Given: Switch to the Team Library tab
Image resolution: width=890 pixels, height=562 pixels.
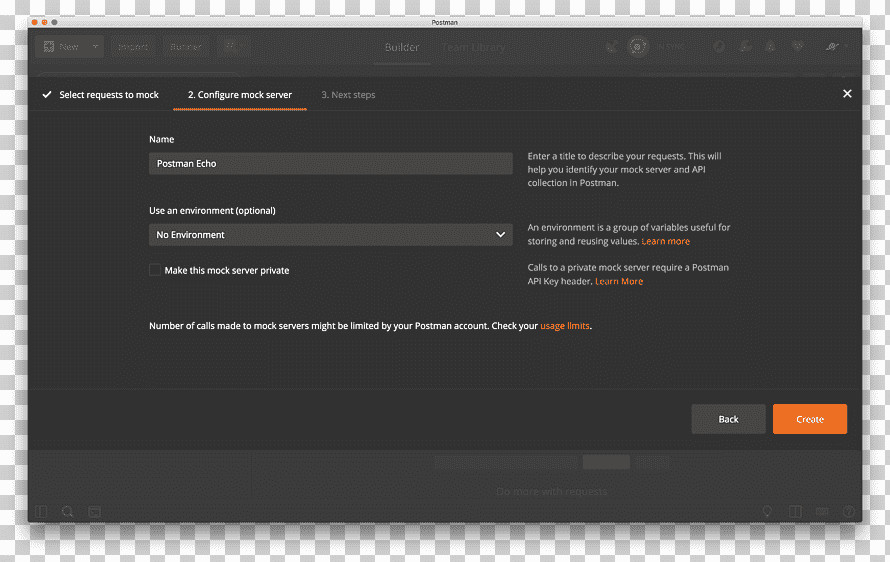Looking at the screenshot, I should [x=473, y=48].
